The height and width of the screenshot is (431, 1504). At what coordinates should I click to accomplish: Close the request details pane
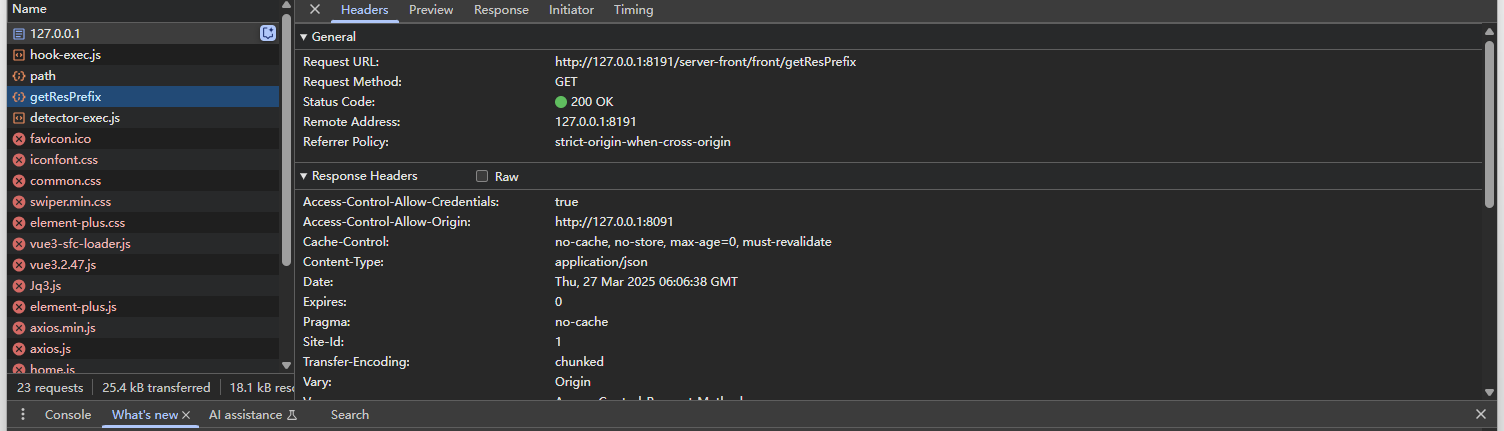pyautogui.click(x=315, y=10)
